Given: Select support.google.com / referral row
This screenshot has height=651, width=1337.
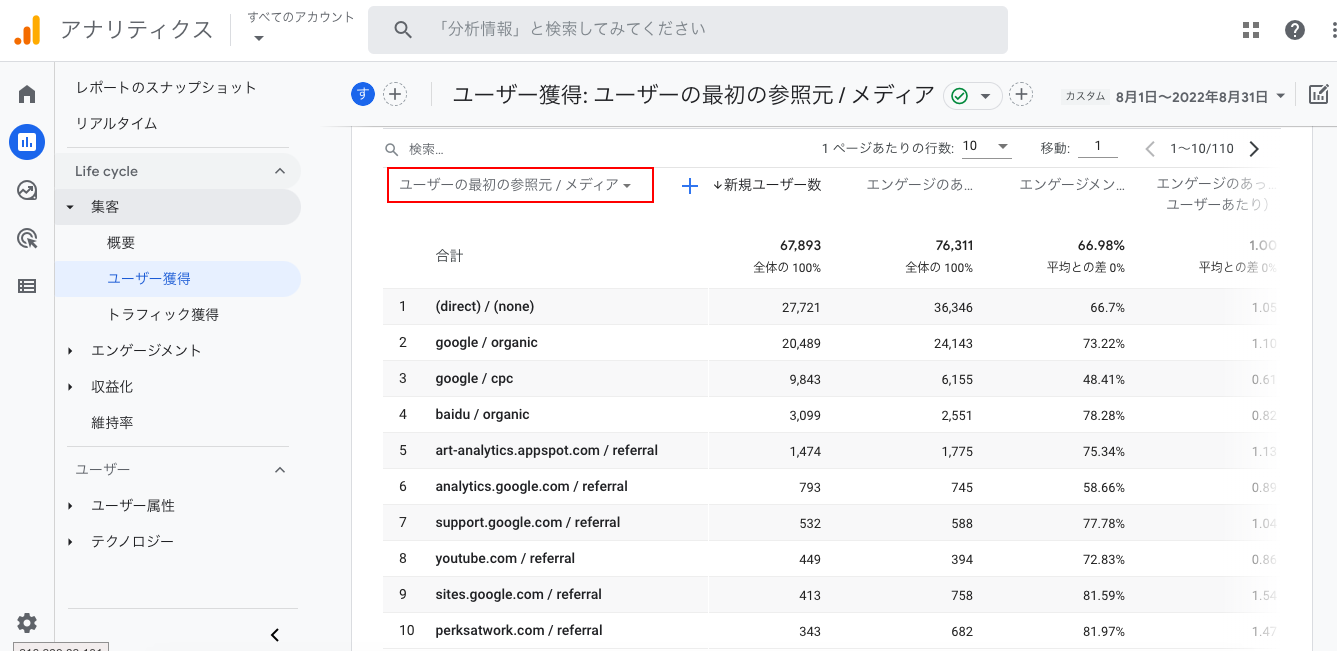Looking at the screenshot, I should pyautogui.click(x=830, y=523).
